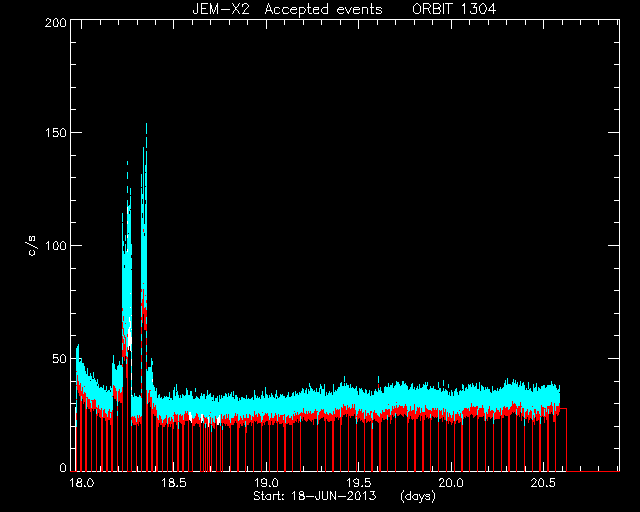640x512 pixels.
Task: Click the 20.5 x-axis tick label
Action: tap(543, 483)
